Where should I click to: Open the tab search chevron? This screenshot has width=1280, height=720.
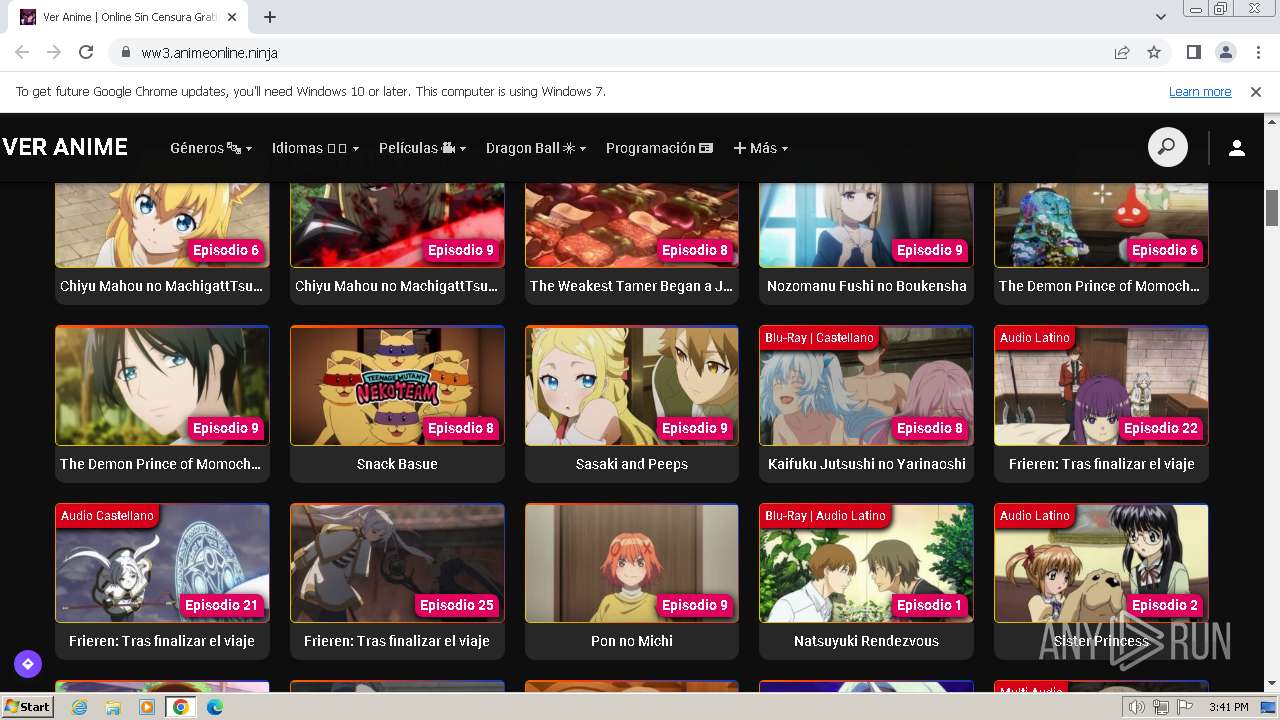[1160, 17]
